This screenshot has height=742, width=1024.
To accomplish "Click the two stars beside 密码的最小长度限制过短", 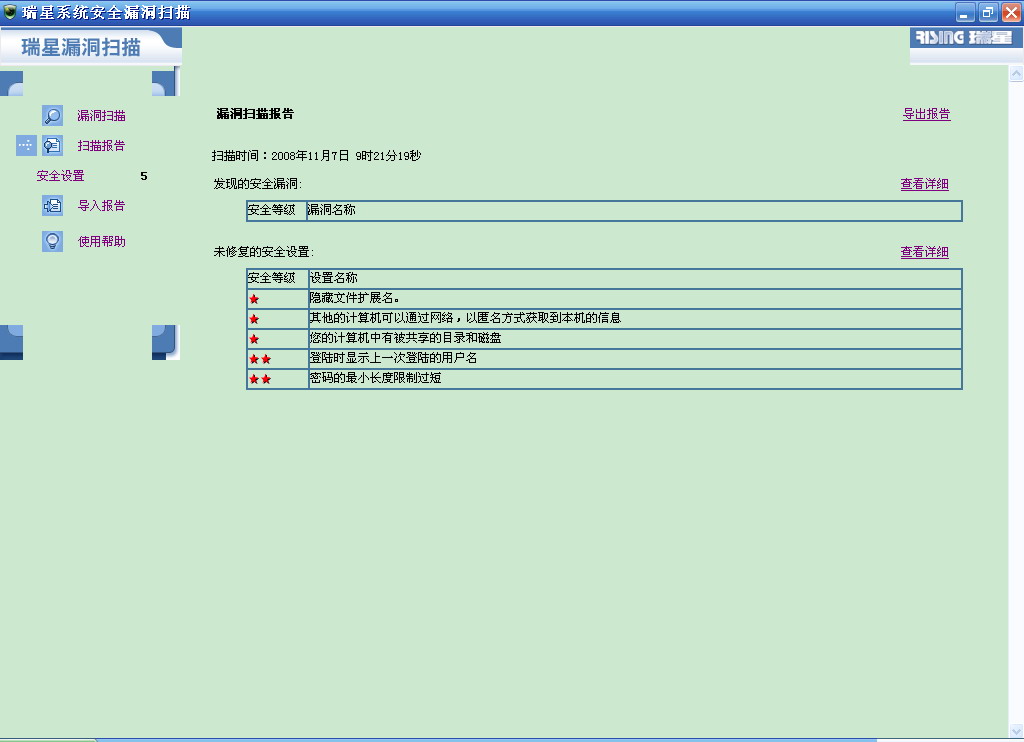I will (x=260, y=379).
